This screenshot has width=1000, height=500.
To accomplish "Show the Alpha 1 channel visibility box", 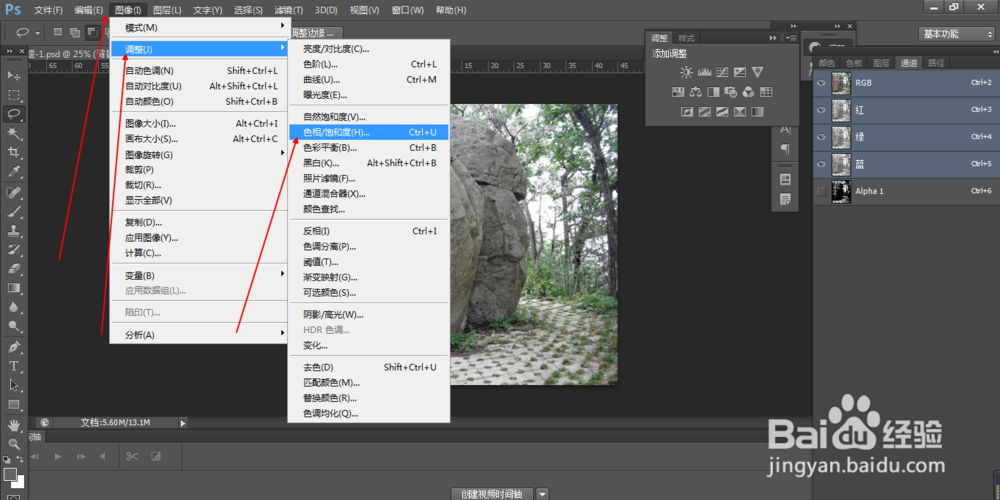I will (x=821, y=191).
